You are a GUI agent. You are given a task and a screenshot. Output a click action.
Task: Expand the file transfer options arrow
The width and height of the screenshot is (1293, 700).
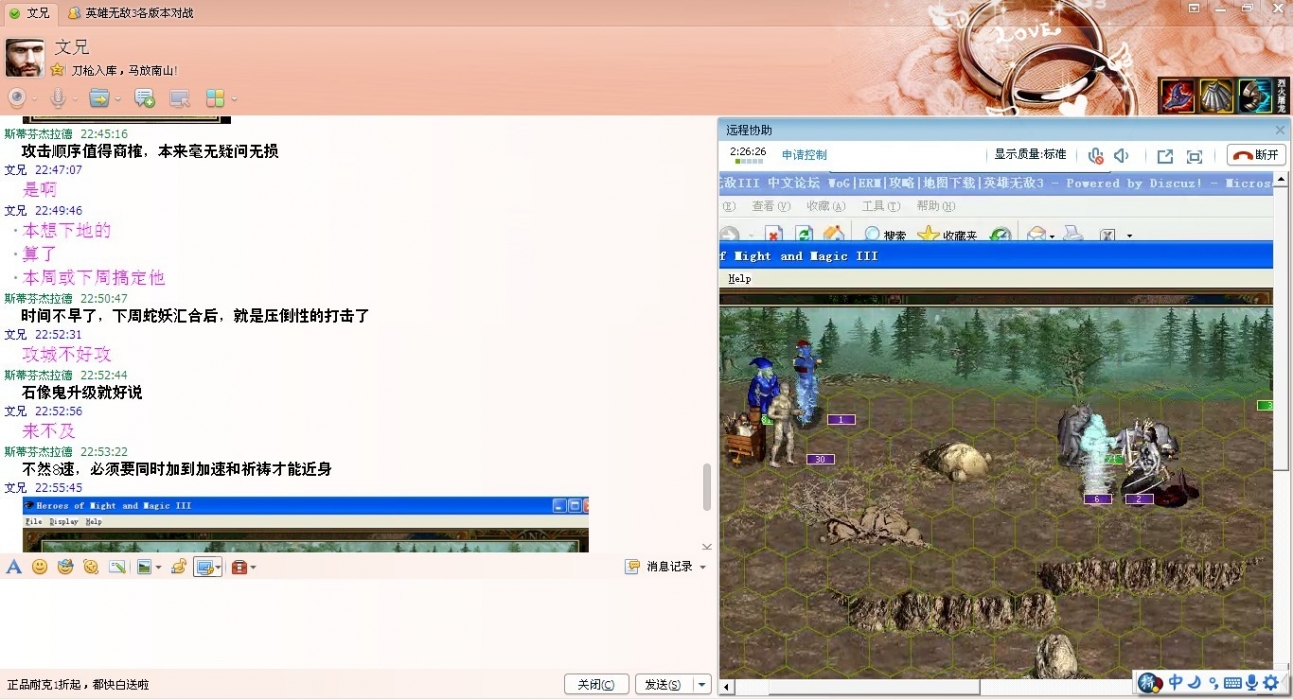coord(117,99)
